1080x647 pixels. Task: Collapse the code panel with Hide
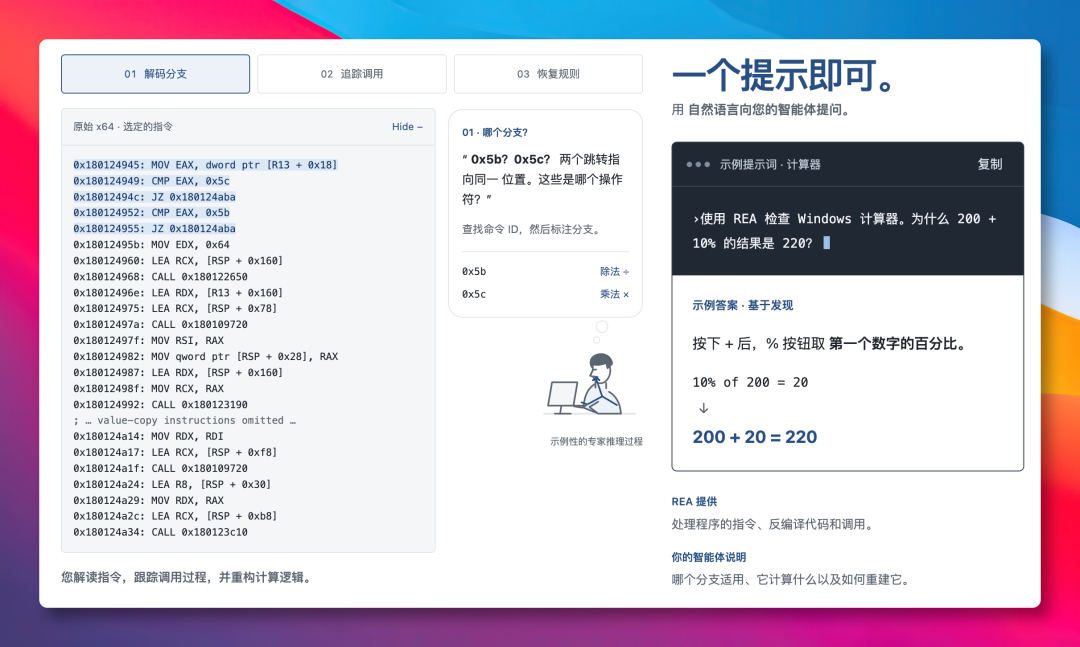[x=407, y=127]
